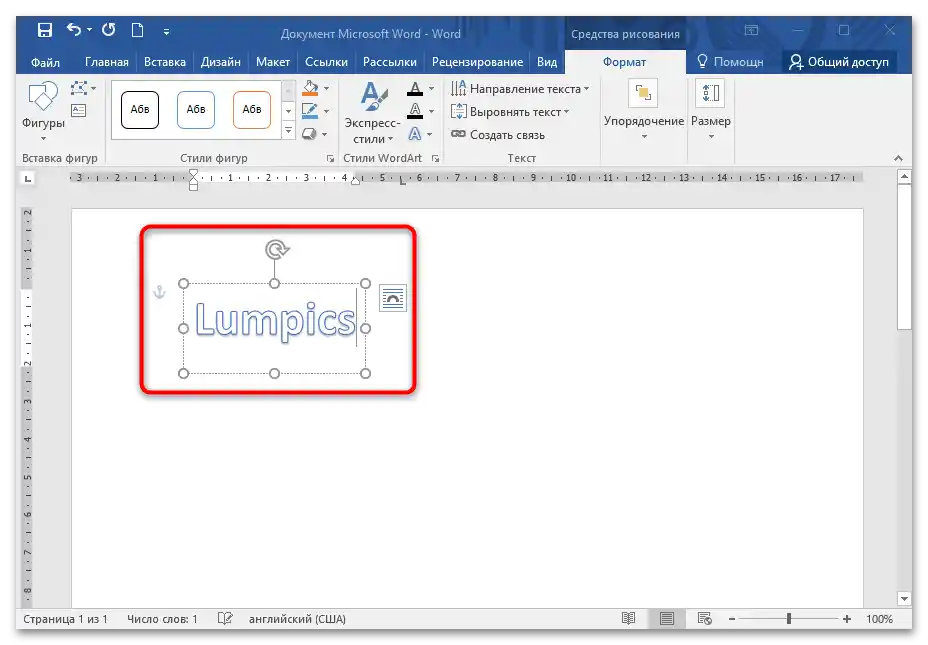This screenshot has height=645, width=928.
Task: Open text fill color dropdown arrow
Action: tap(431, 89)
